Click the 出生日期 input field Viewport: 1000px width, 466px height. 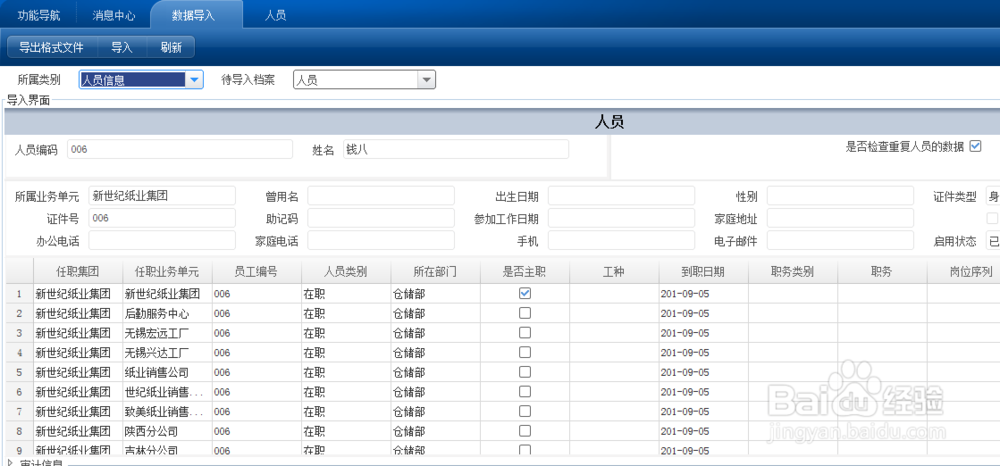[621, 196]
